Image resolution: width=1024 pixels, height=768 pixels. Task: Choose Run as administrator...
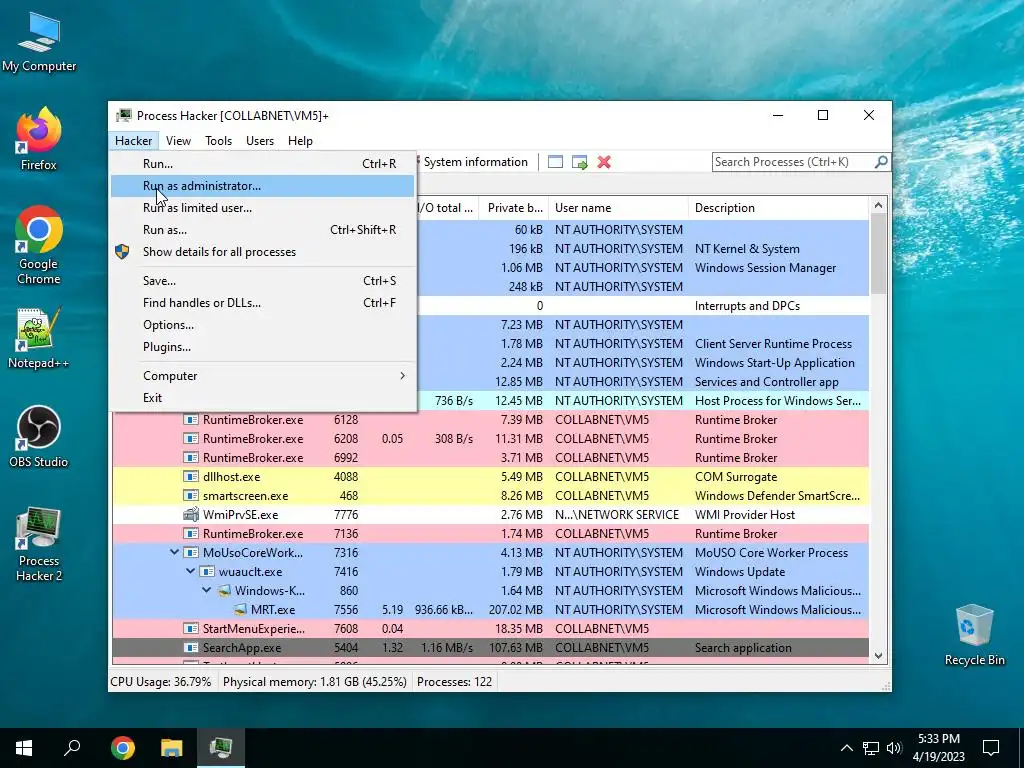click(x=263, y=185)
